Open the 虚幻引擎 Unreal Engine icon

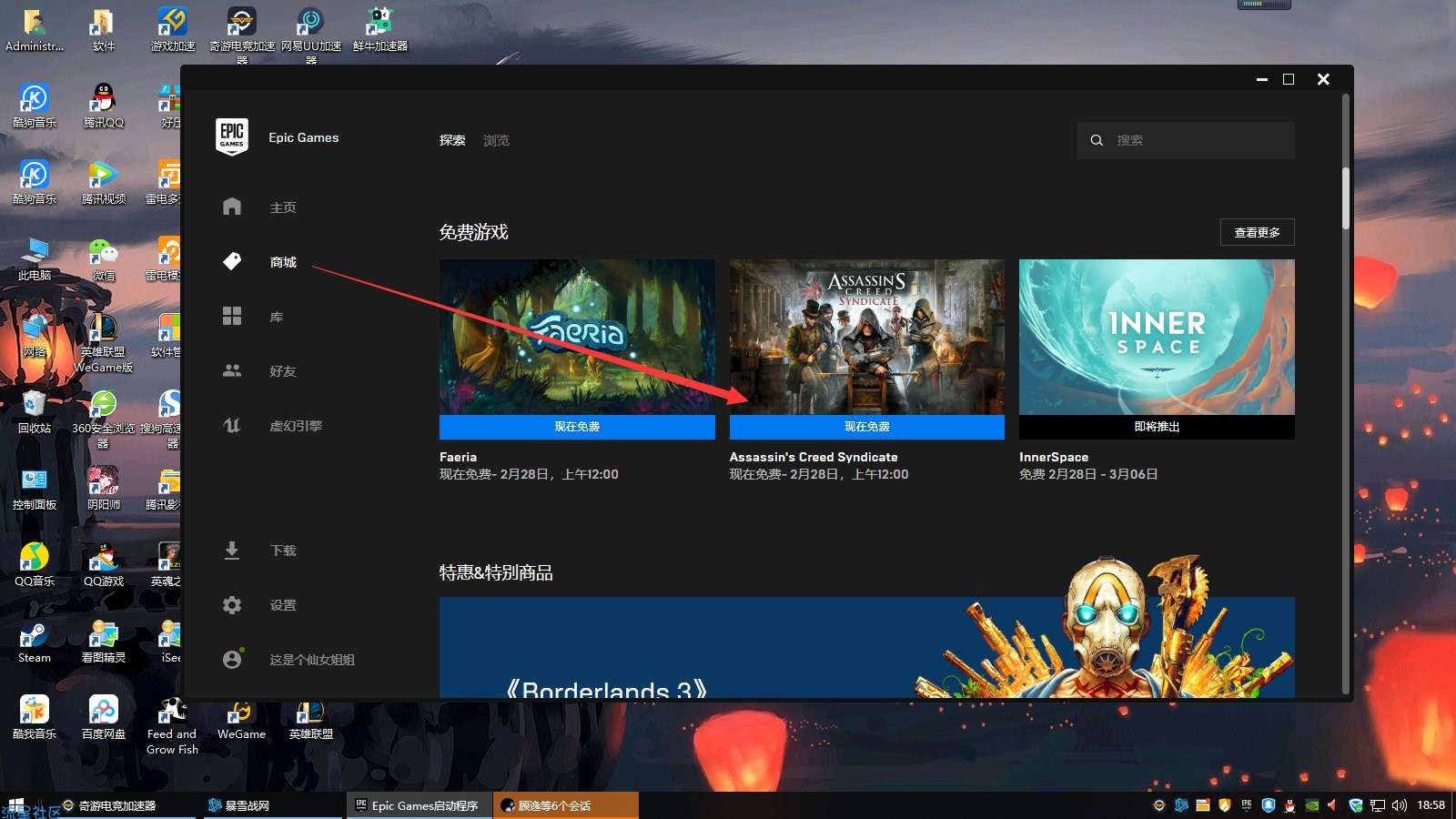pos(232,425)
